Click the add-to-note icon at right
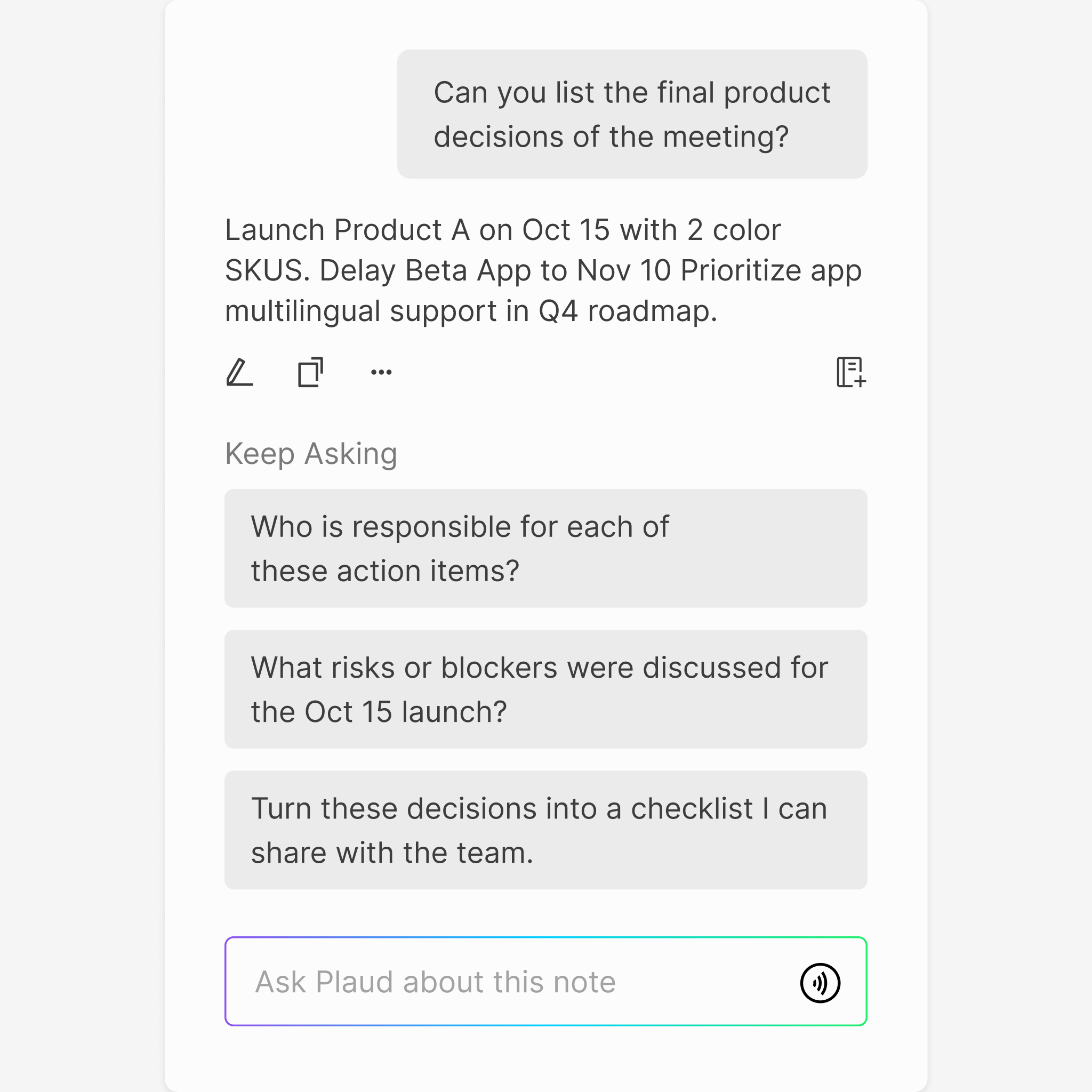This screenshot has width=1092, height=1092. coord(850,373)
